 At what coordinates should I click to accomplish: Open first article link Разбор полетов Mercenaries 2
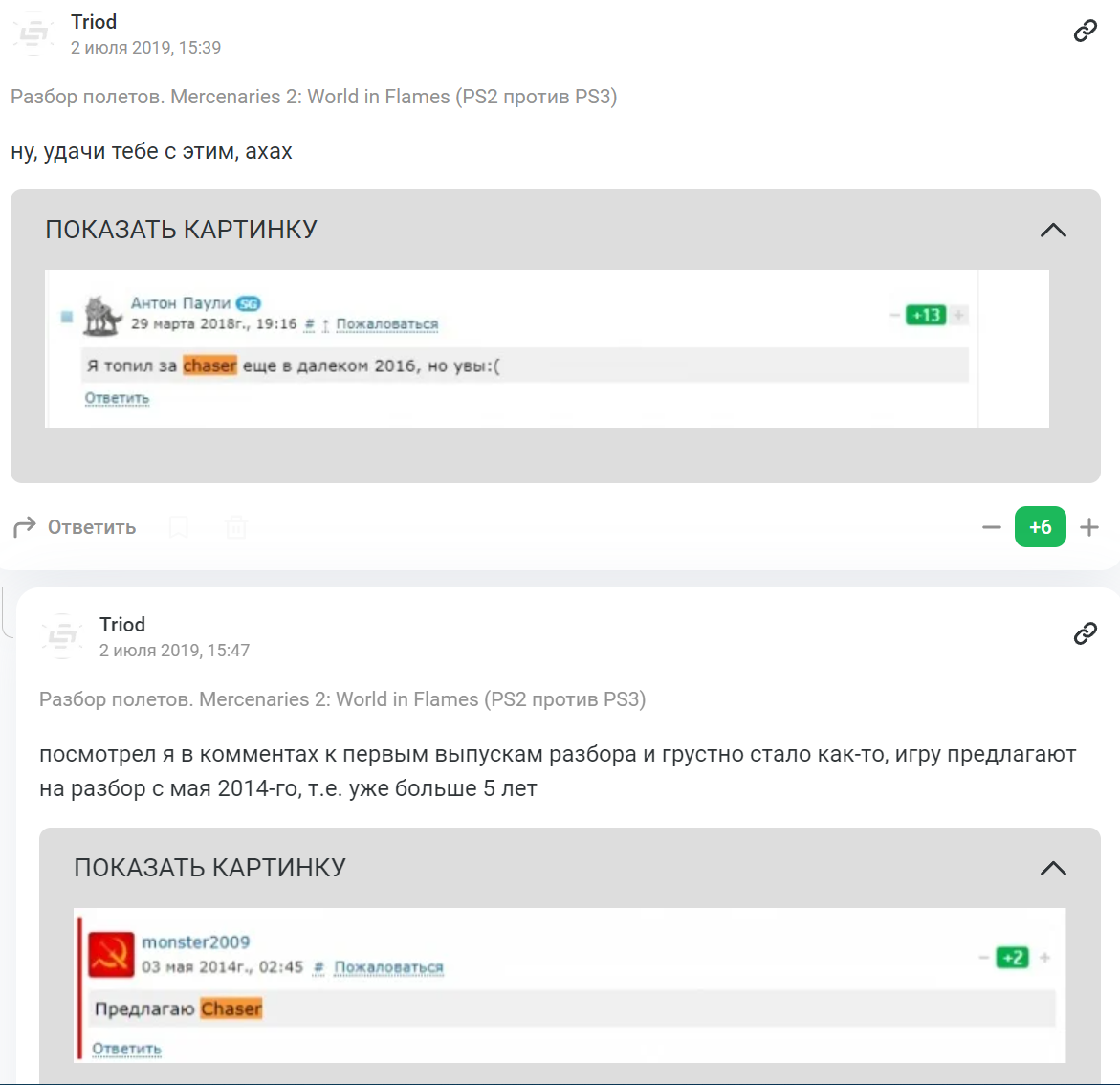[x=314, y=97]
